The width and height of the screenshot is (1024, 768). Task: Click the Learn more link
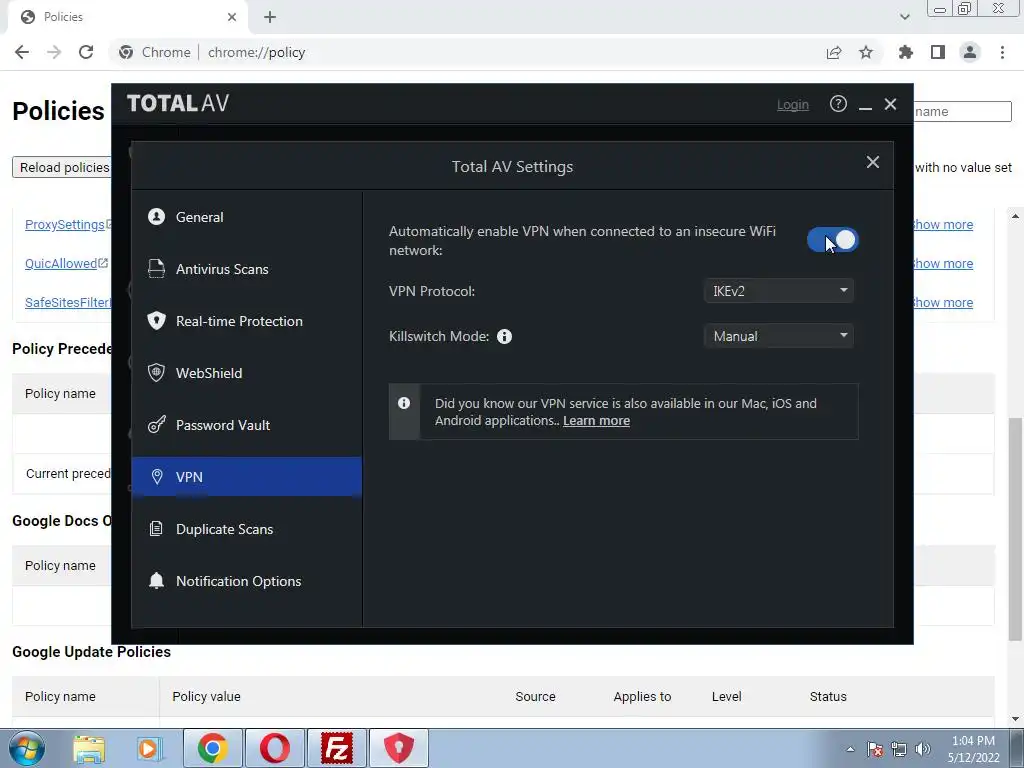tap(596, 421)
